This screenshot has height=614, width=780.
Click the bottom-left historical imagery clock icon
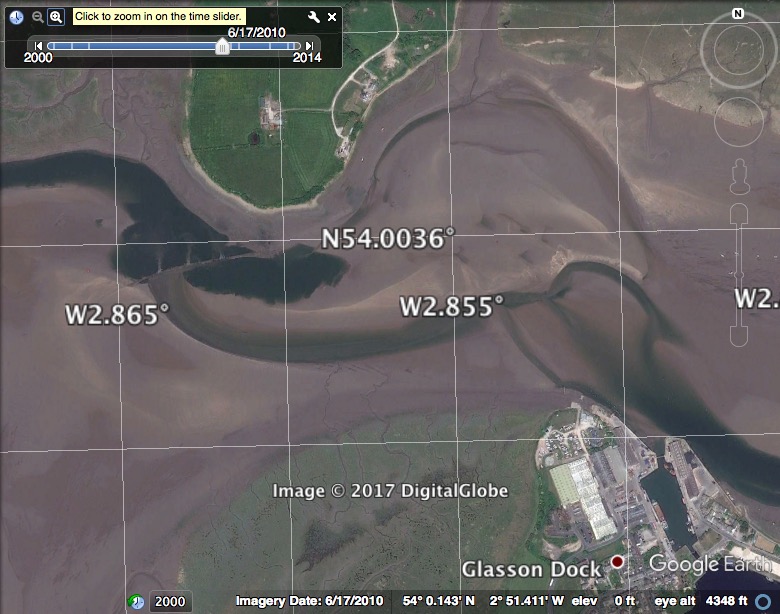(x=136, y=602)
